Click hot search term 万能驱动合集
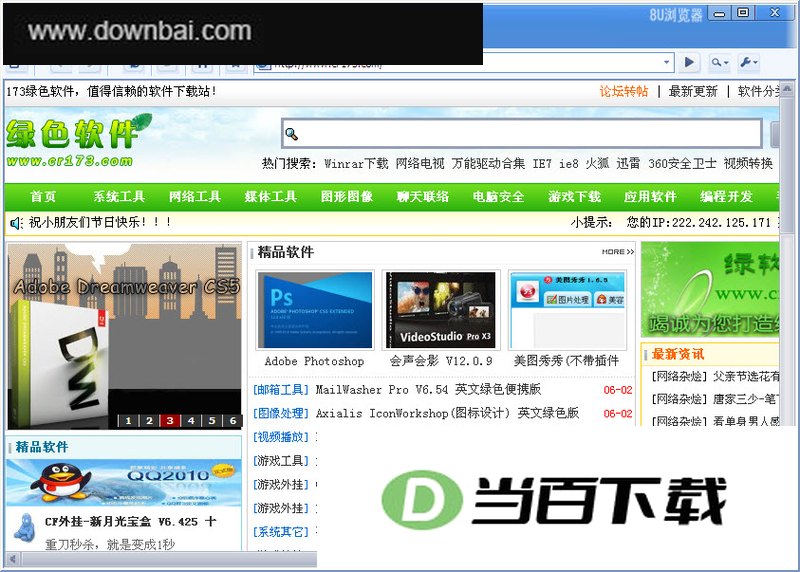The height and width of the screenshot is (572, 800). tap(488, 164)
